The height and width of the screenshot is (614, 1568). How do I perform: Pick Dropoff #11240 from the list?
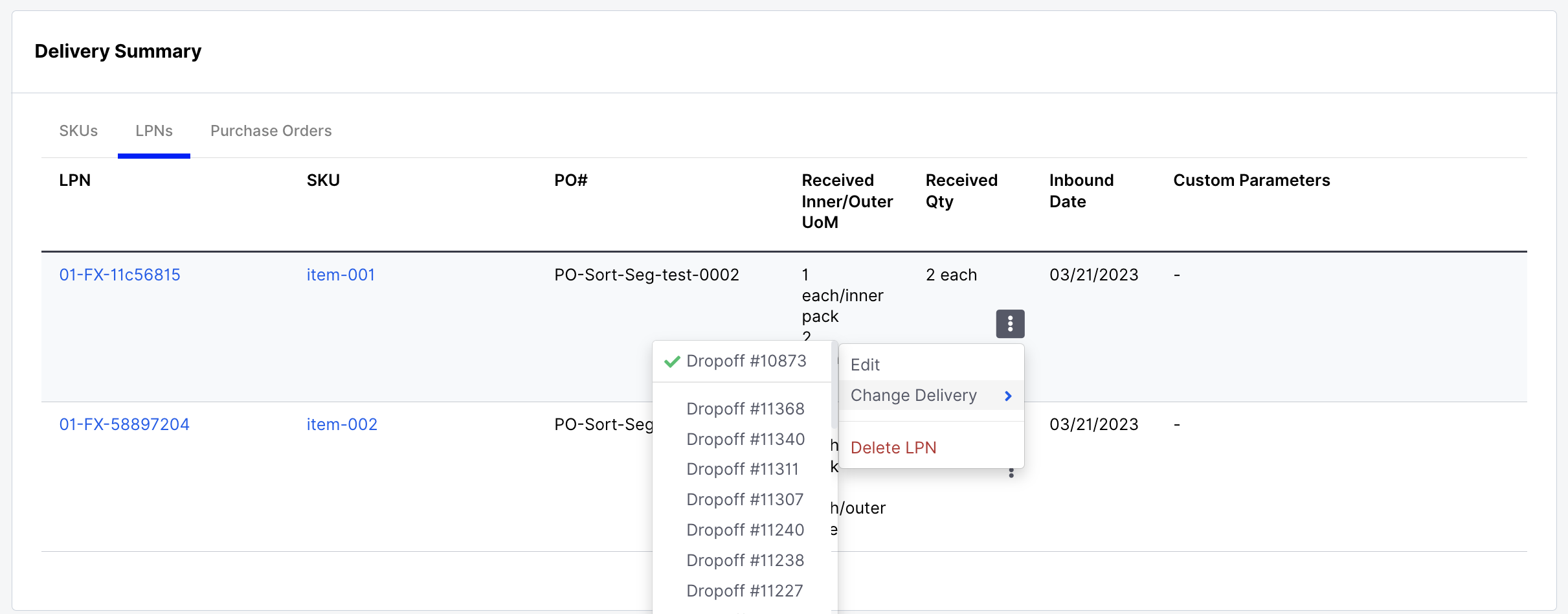(745, 530)
